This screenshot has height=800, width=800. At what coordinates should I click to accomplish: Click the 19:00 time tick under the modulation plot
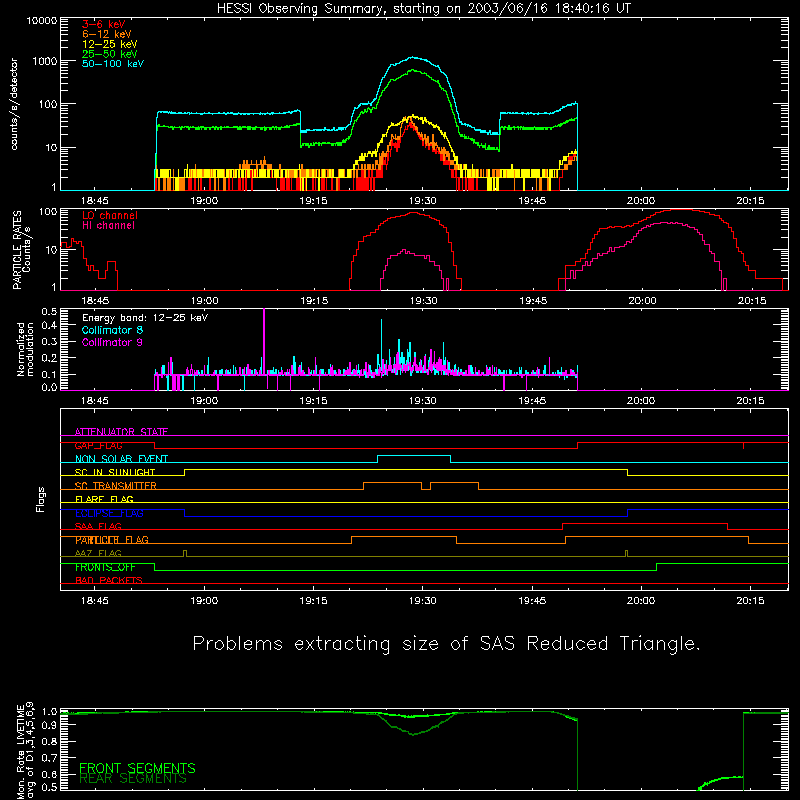coord(204,401)
